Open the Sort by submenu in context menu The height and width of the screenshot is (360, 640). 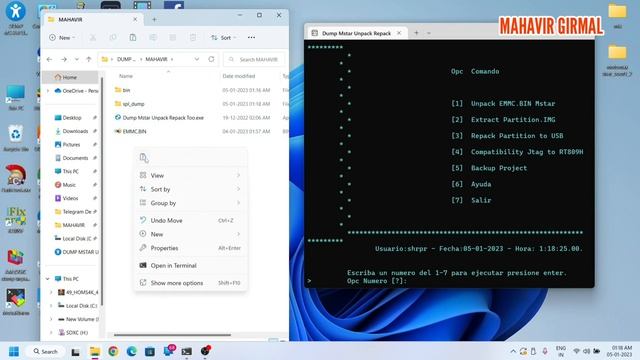[x=190, y=189]
